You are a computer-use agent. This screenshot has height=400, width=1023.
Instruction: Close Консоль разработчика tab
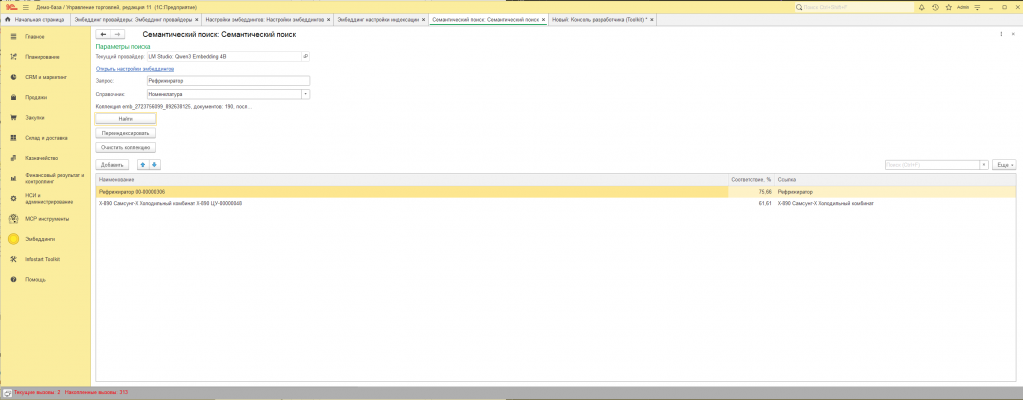tap(651, 20)
